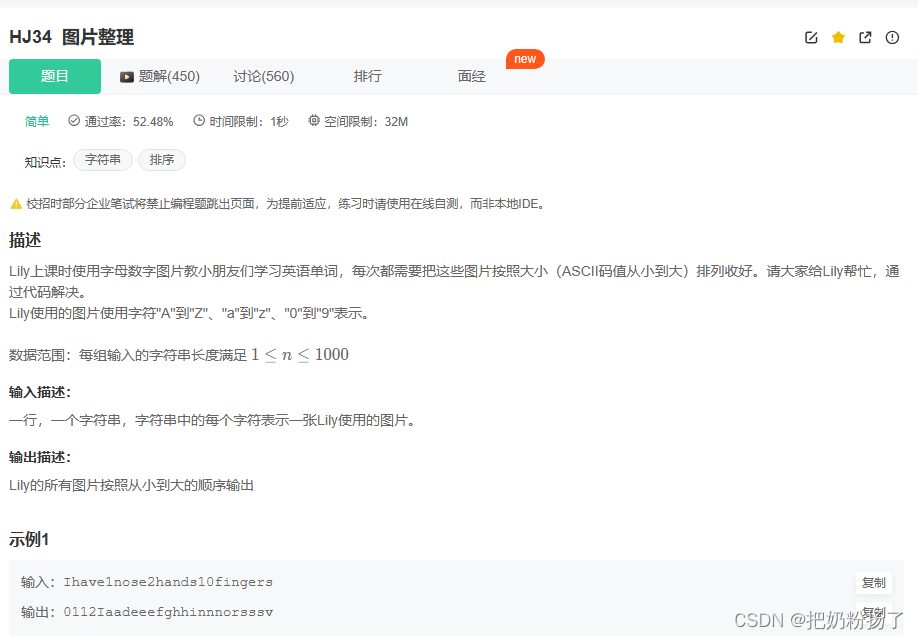Click the checkmark icon beside 通过率
Screen dimensions: 918x640
(72, 121)
